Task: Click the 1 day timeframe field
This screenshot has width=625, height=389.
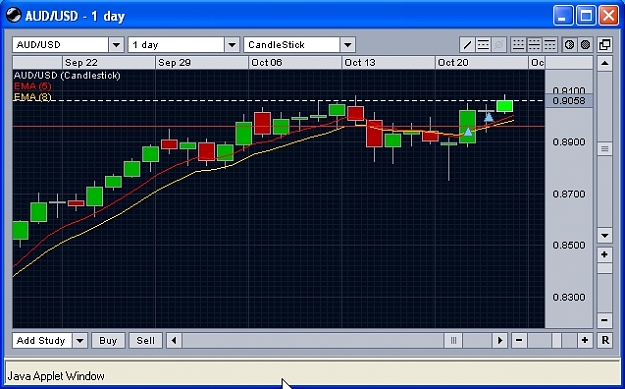Action: coord(176,45)
